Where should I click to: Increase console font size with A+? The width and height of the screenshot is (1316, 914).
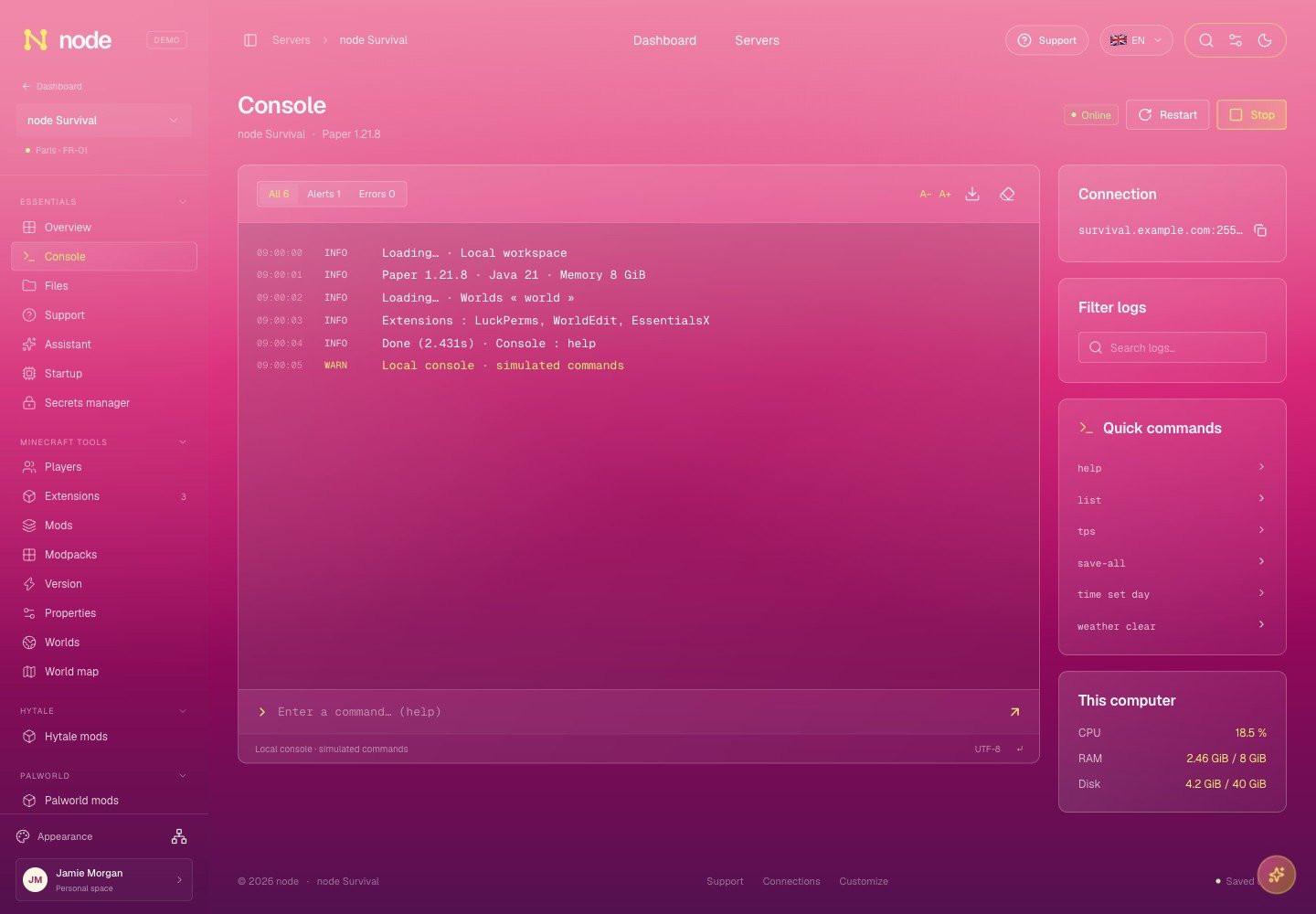point(946,194)
